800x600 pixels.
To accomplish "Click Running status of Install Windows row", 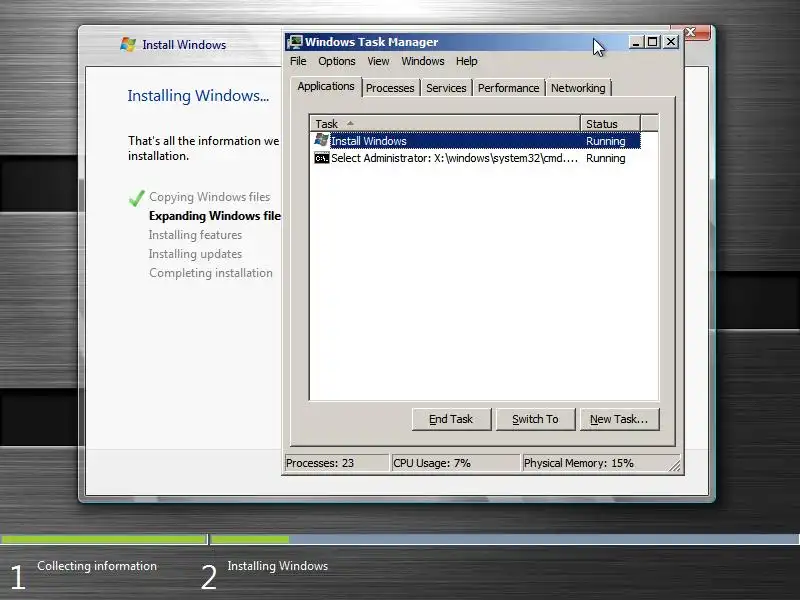I will click(606, 141).
